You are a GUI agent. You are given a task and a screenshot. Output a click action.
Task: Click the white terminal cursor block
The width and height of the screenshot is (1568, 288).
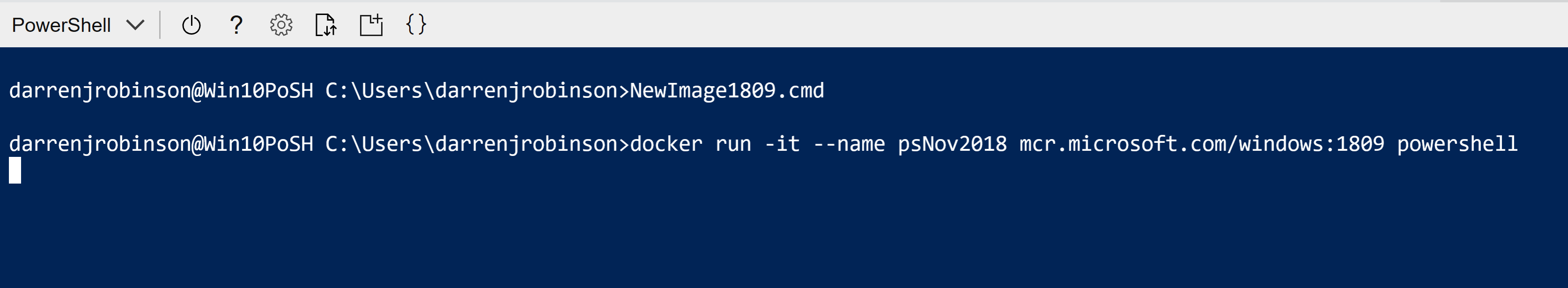[15, 170]
